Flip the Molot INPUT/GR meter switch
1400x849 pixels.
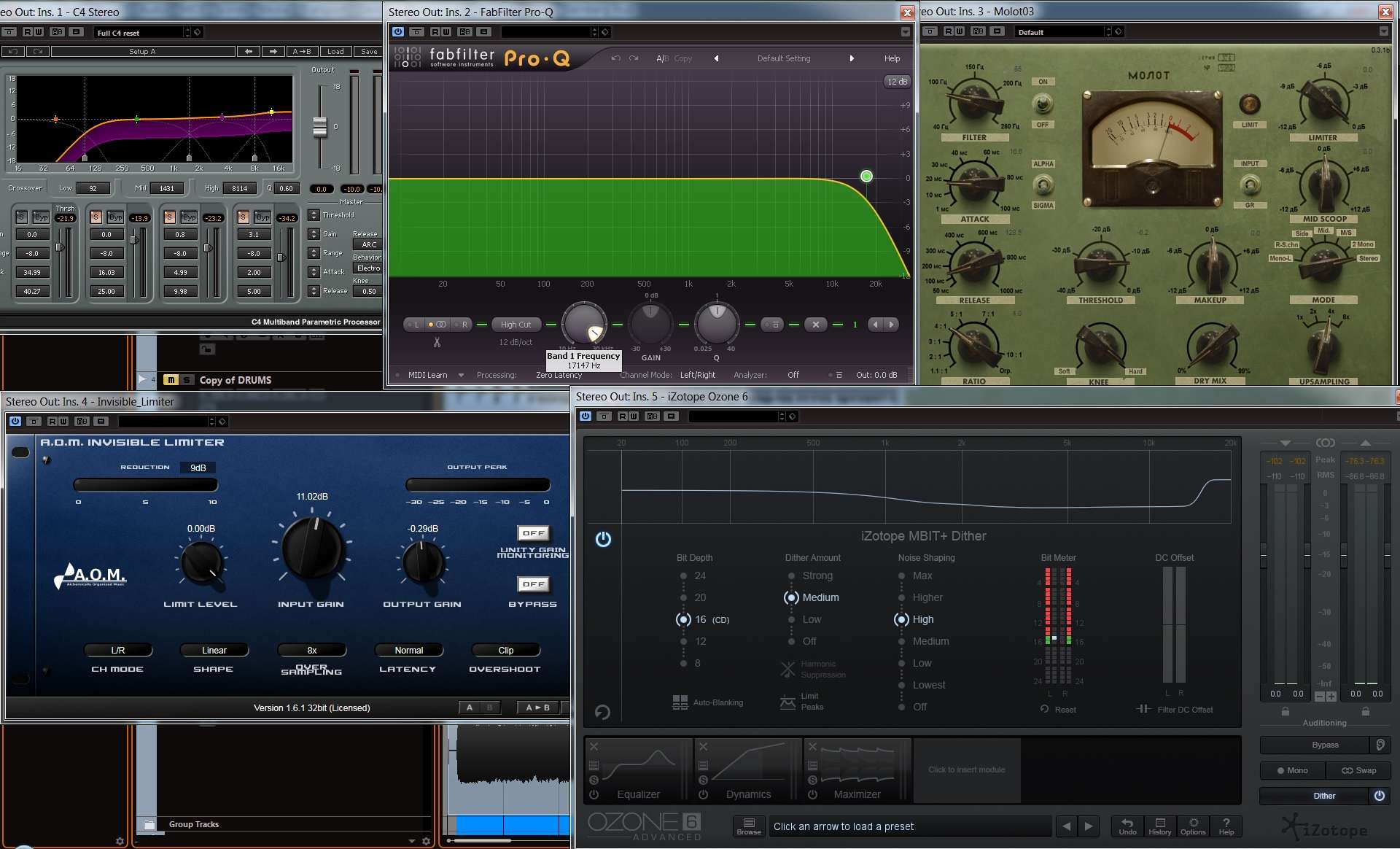coord(1250,185)
